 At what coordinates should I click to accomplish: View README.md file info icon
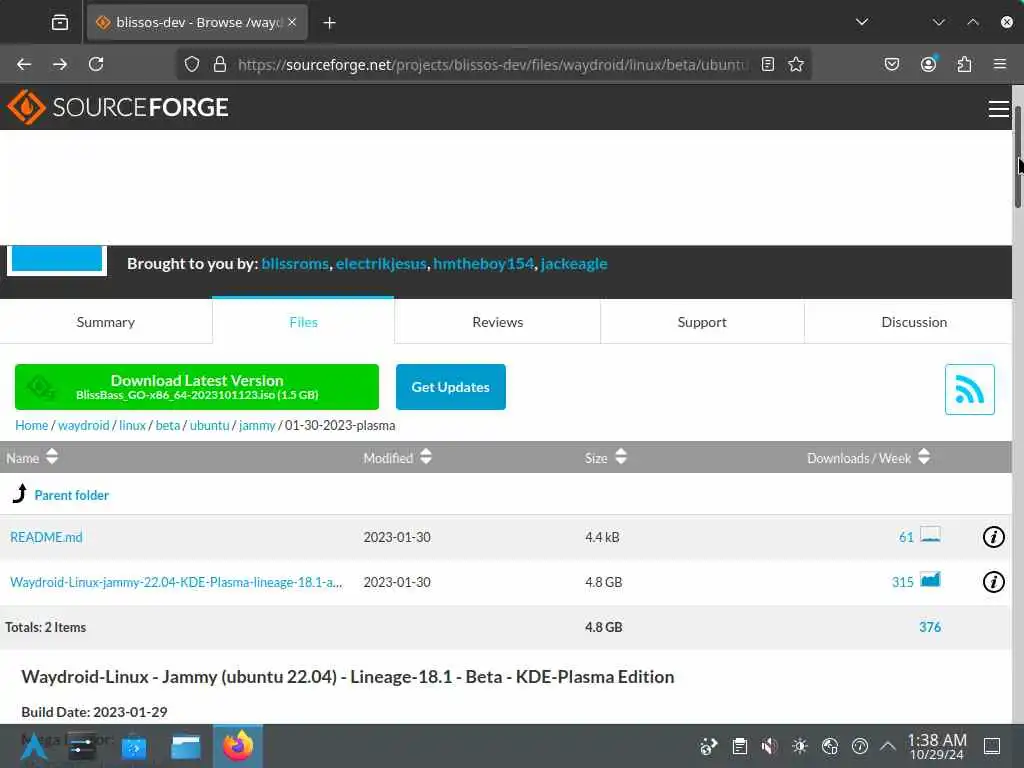pyautogui.click(x=993, y=537)
